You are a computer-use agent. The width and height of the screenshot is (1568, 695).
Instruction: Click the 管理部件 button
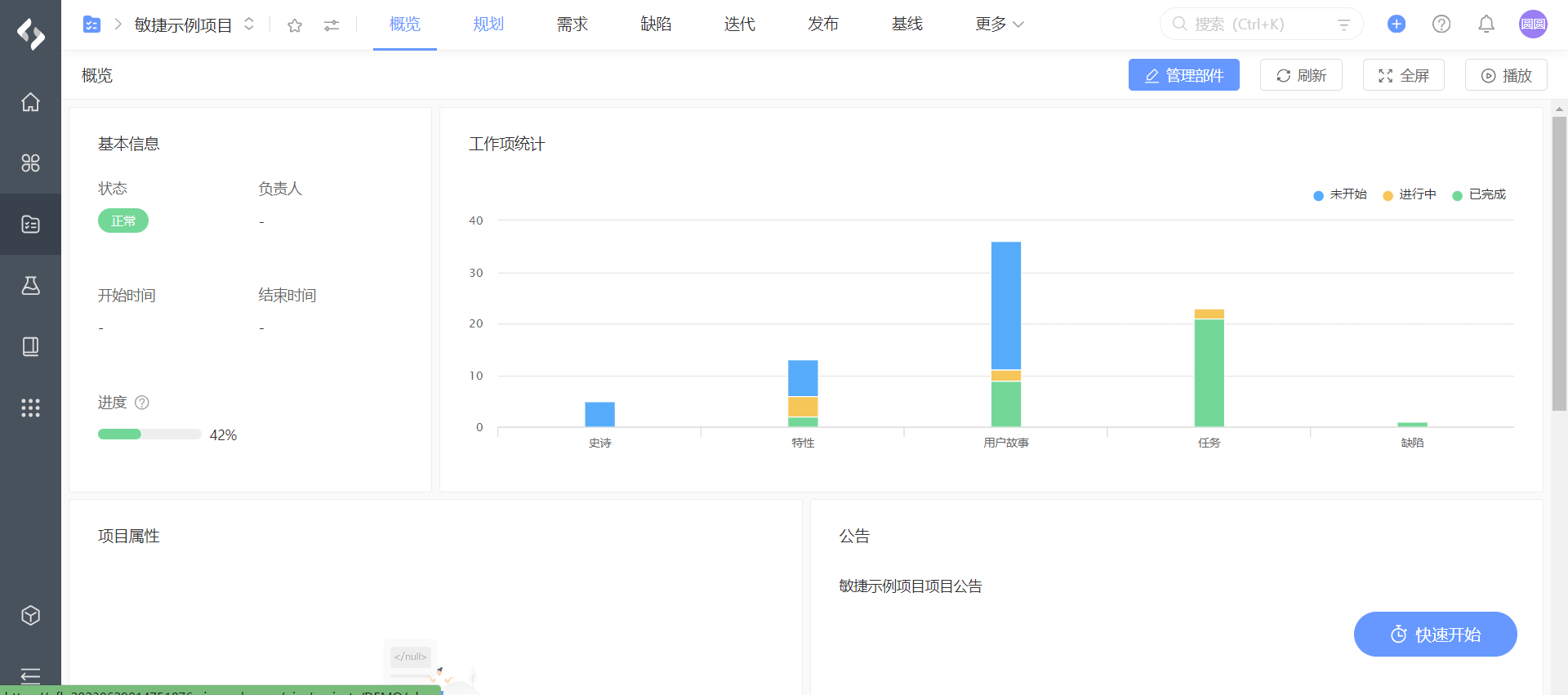click(x=1183, y=75)
